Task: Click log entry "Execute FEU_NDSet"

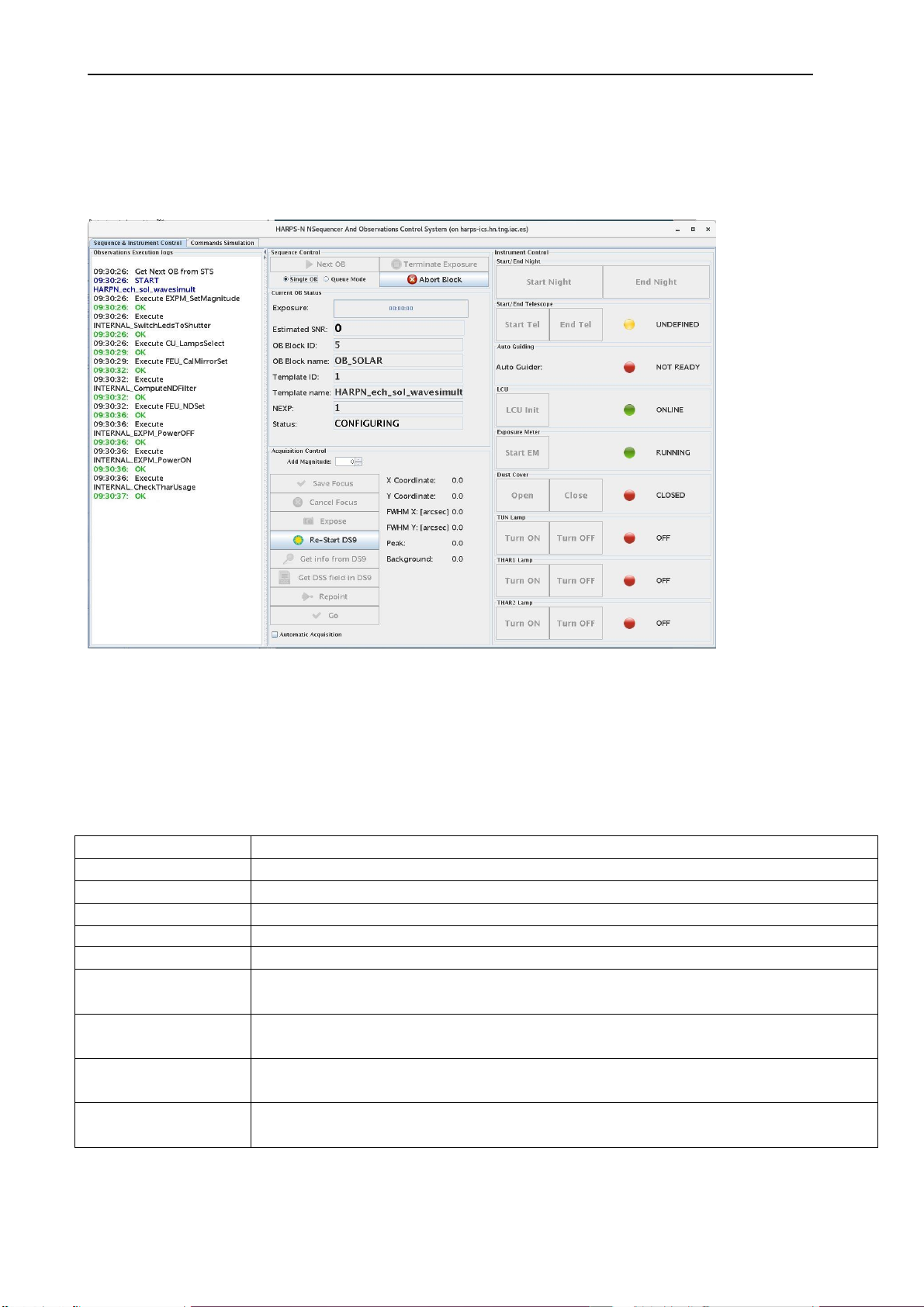Action: [169, 406]
